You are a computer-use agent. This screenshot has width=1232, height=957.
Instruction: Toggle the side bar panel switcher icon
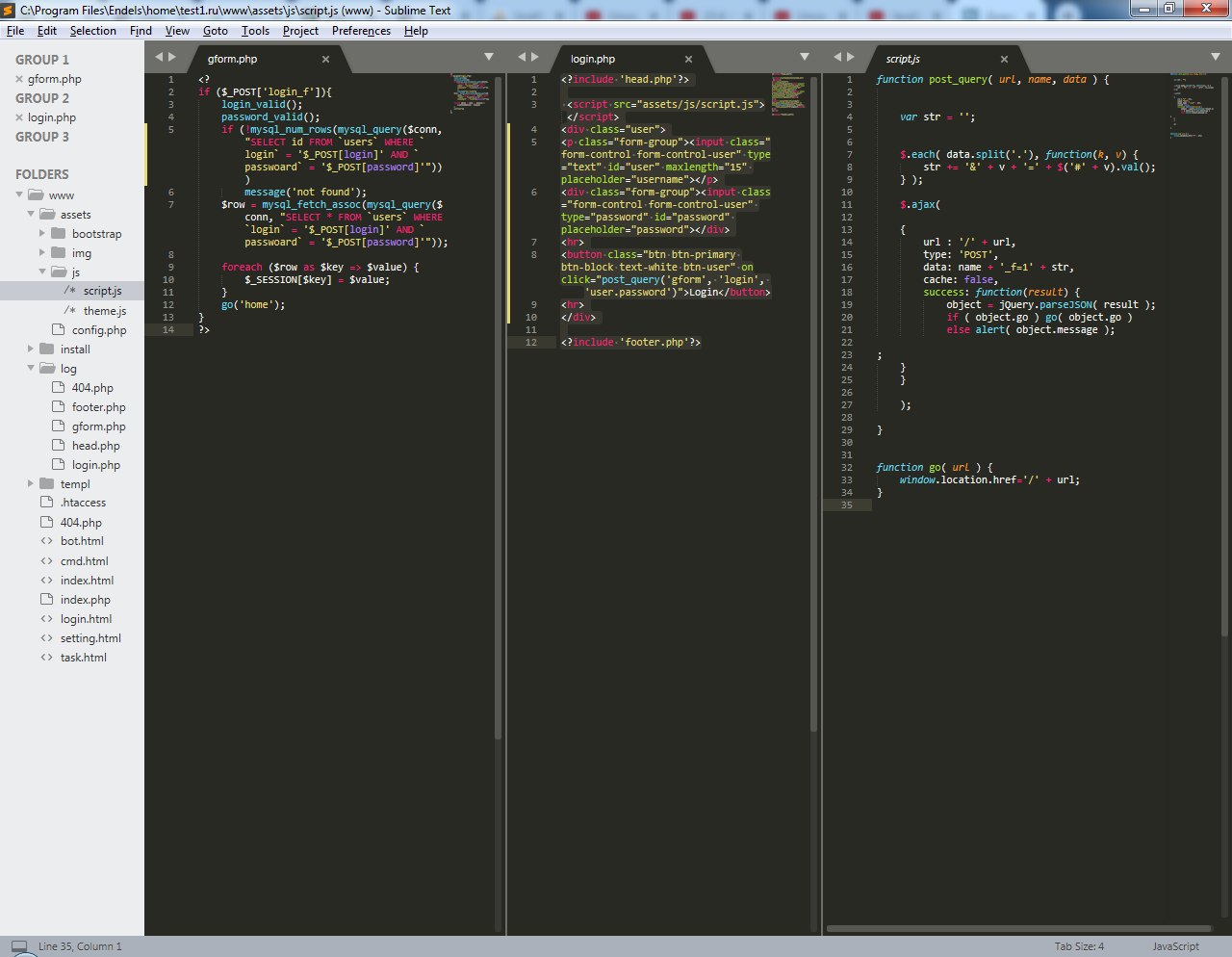tap(19, 946)
